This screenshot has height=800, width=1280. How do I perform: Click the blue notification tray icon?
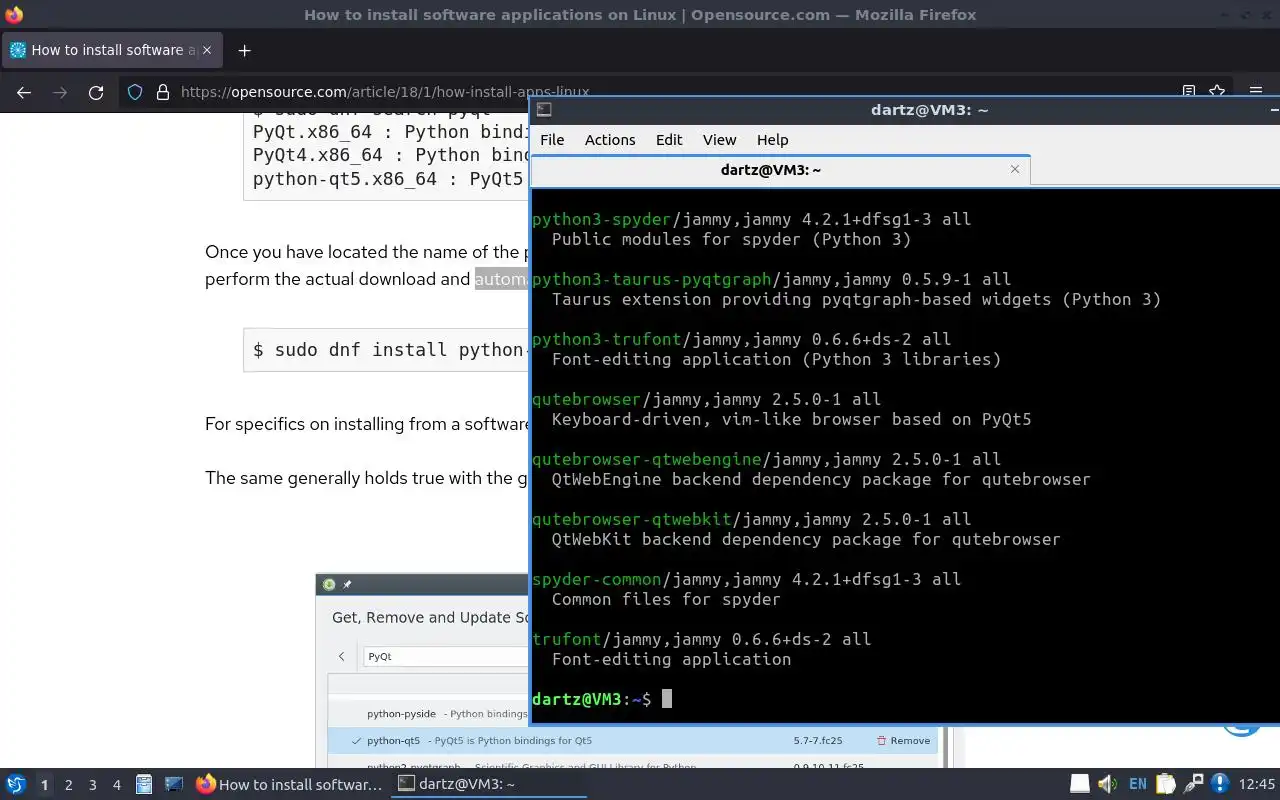pyautogui.click(x=1220, y=784)
